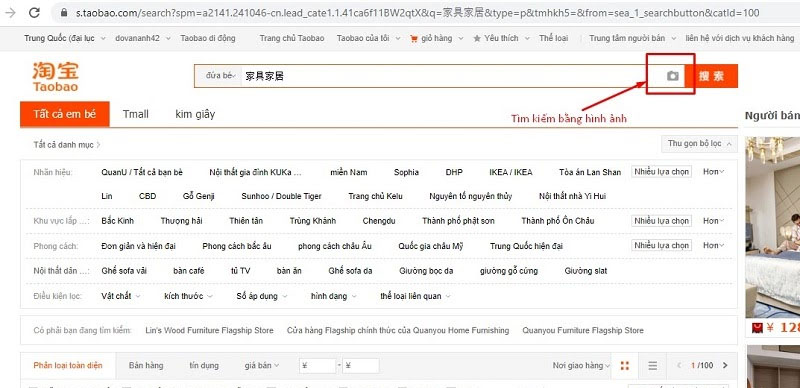800x388 pixels.
Task: Click 'Trang chủ Taobao' link
Action: point(292,38)
